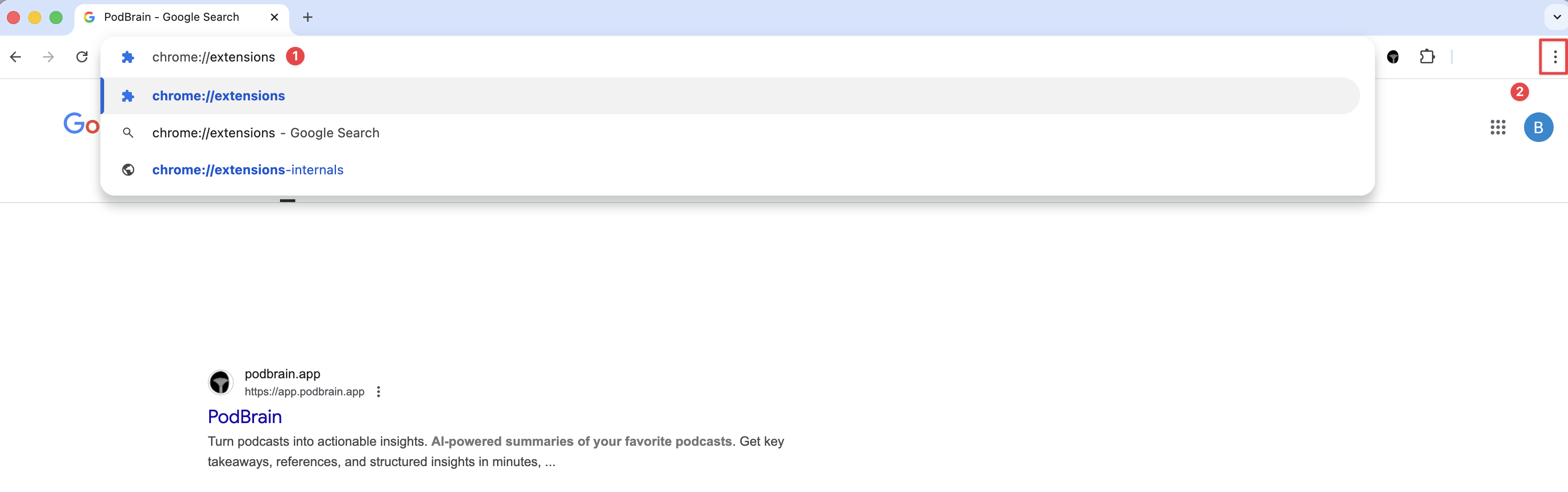
Task: Select the chrome://extensions suggestion
Action: click(218, 96)
